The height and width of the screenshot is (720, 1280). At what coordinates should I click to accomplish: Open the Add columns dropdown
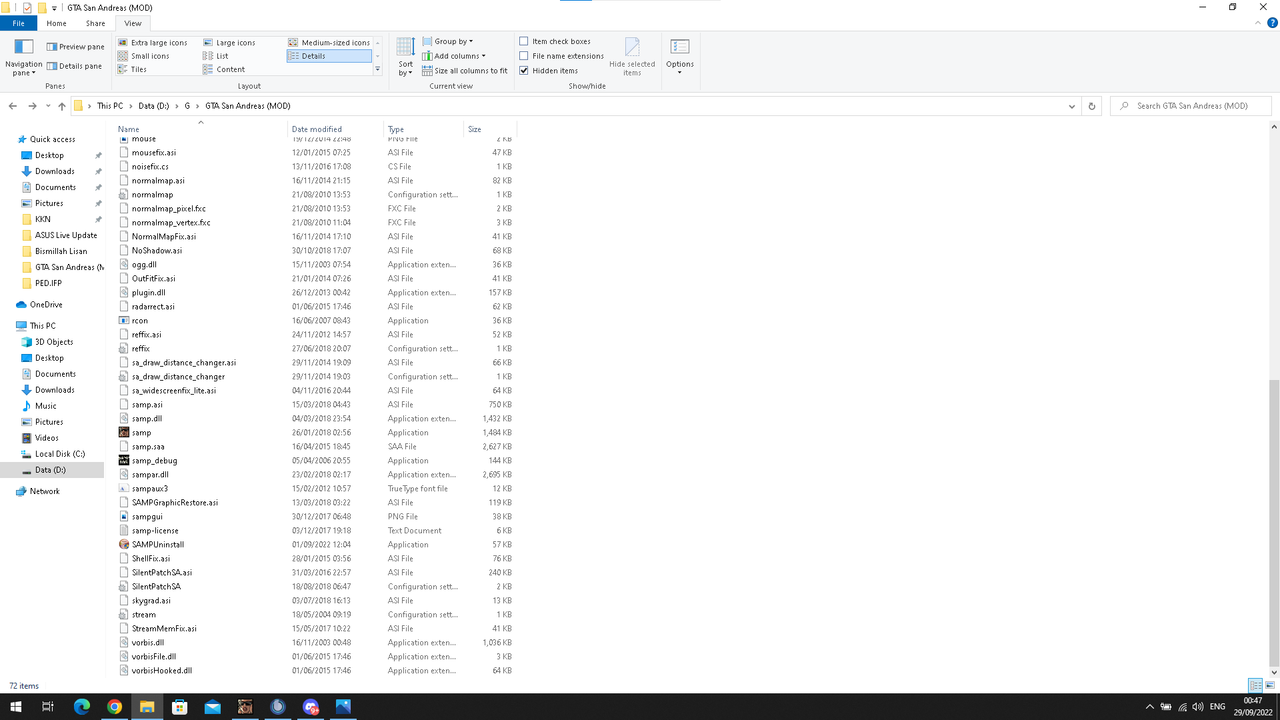453,56
